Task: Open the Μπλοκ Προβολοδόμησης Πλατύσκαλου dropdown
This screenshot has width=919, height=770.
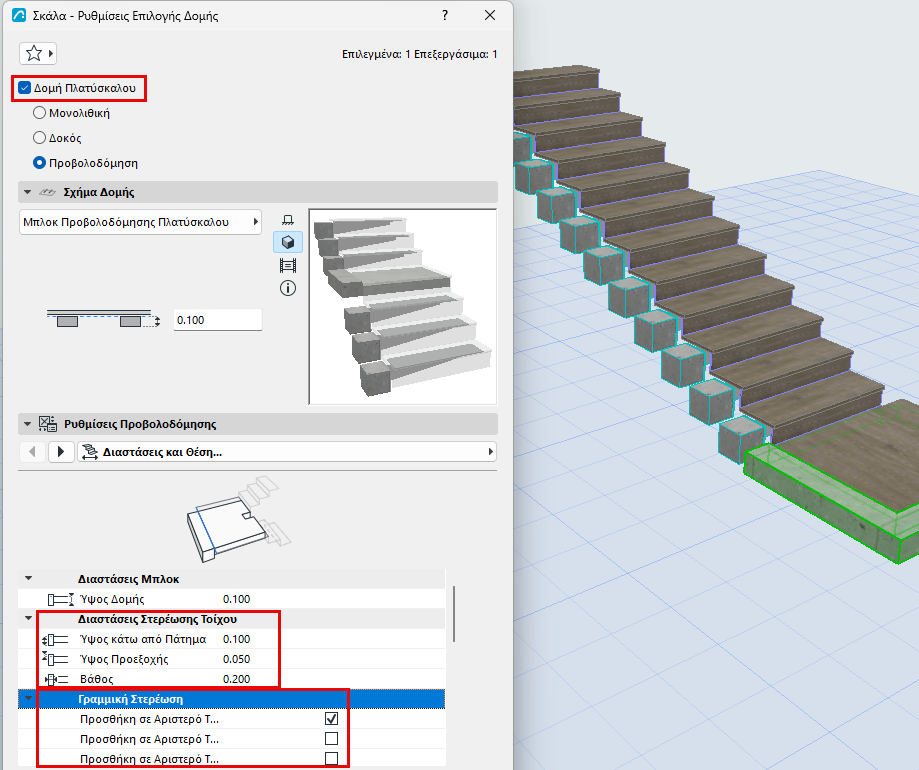Action: click(140, 222)
